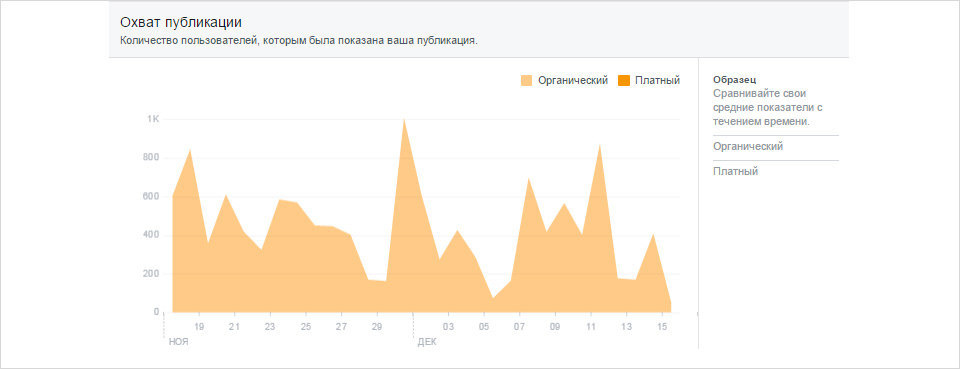
Task: Click the НОЯ month label
Action: tap(178, 341)
